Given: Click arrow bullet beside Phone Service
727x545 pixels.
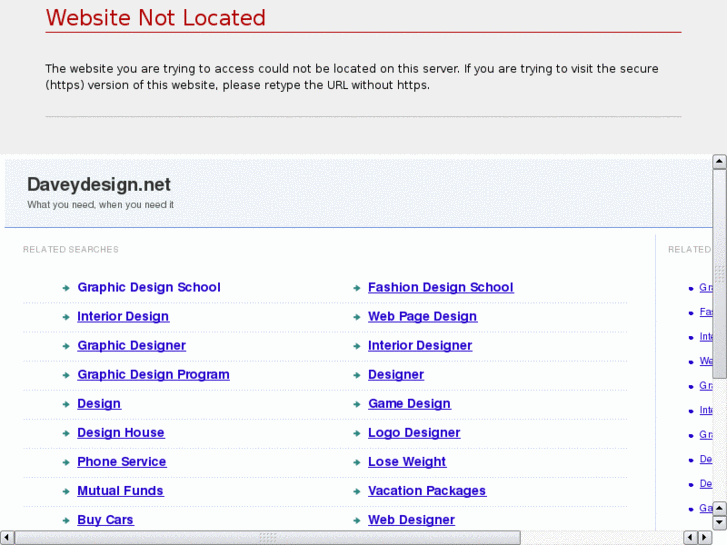Looking at the screenshot, I should tap(66, 462).
